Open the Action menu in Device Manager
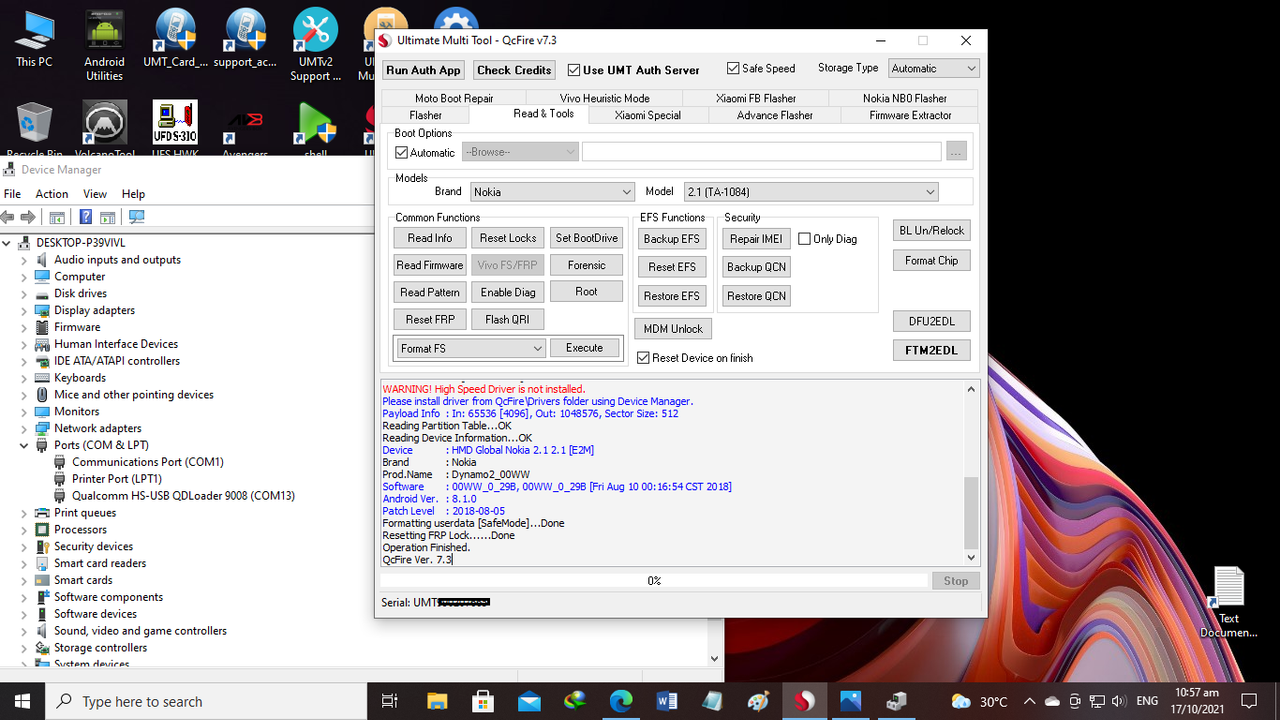The image size is (1280, 720). 52,194
